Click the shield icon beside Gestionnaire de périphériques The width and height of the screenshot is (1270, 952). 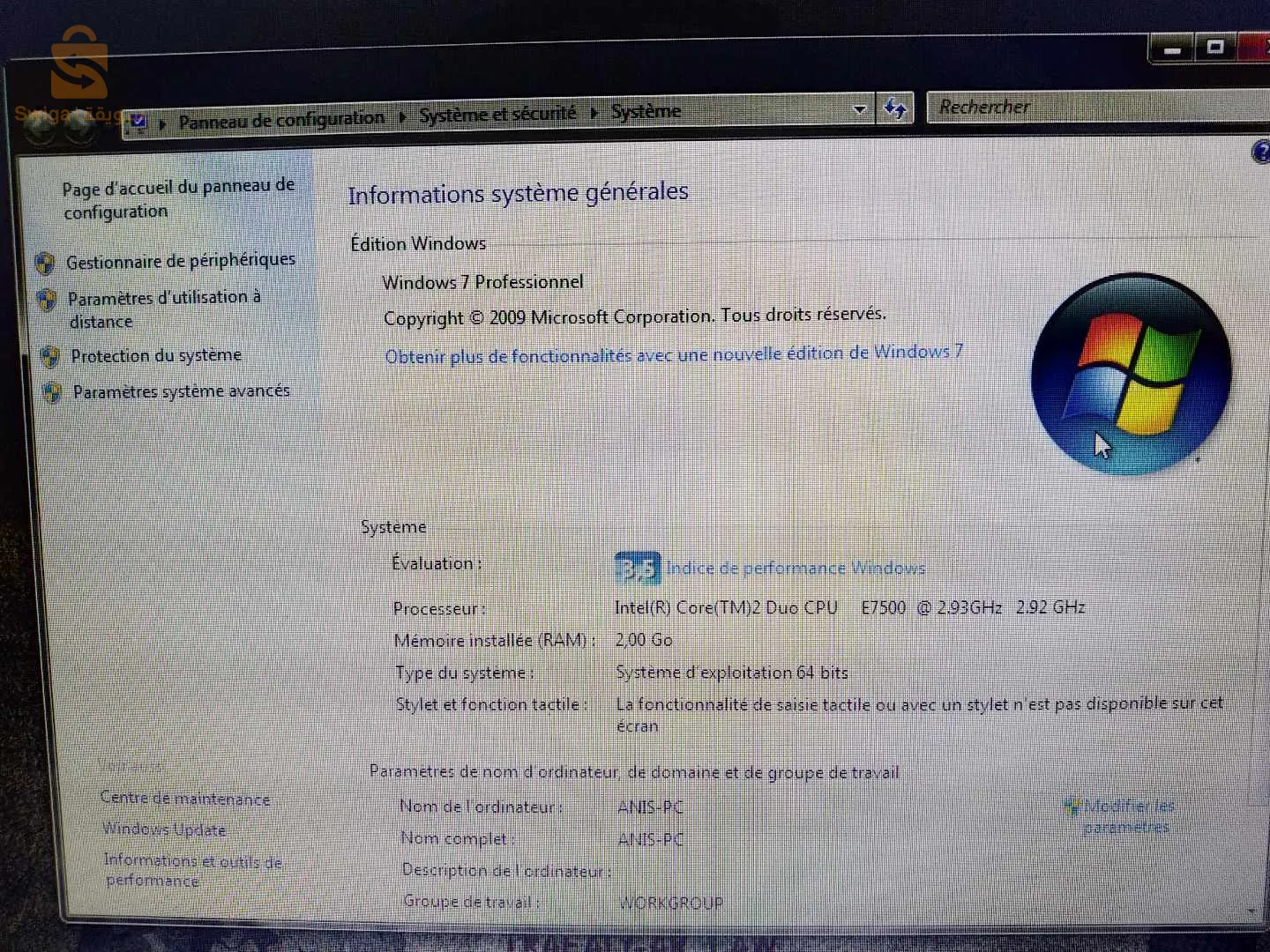pos(45,263)
